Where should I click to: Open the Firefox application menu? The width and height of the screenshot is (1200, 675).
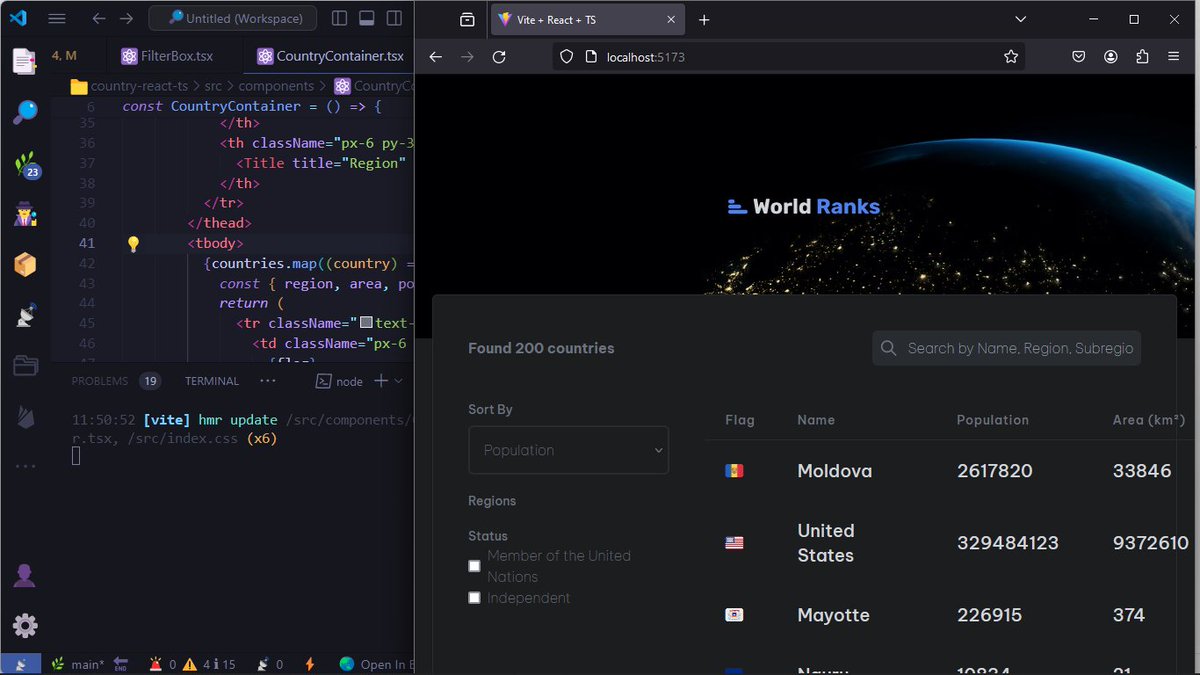pyautogui.click(x=1174, y=57)
